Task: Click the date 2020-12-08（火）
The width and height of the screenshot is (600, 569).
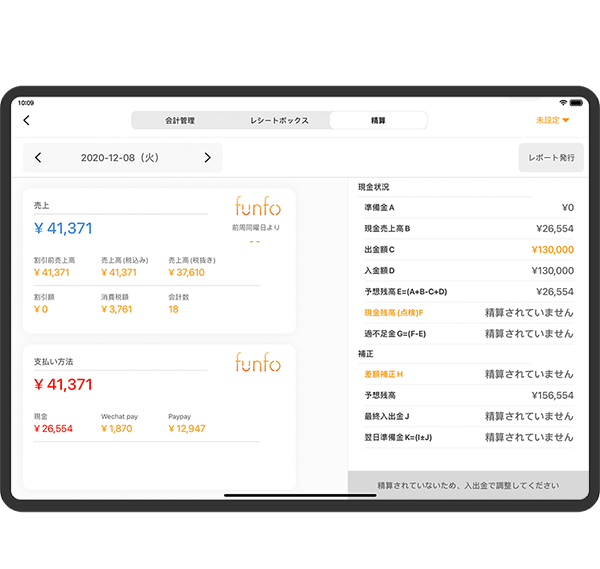Action: tap(120, 158)
